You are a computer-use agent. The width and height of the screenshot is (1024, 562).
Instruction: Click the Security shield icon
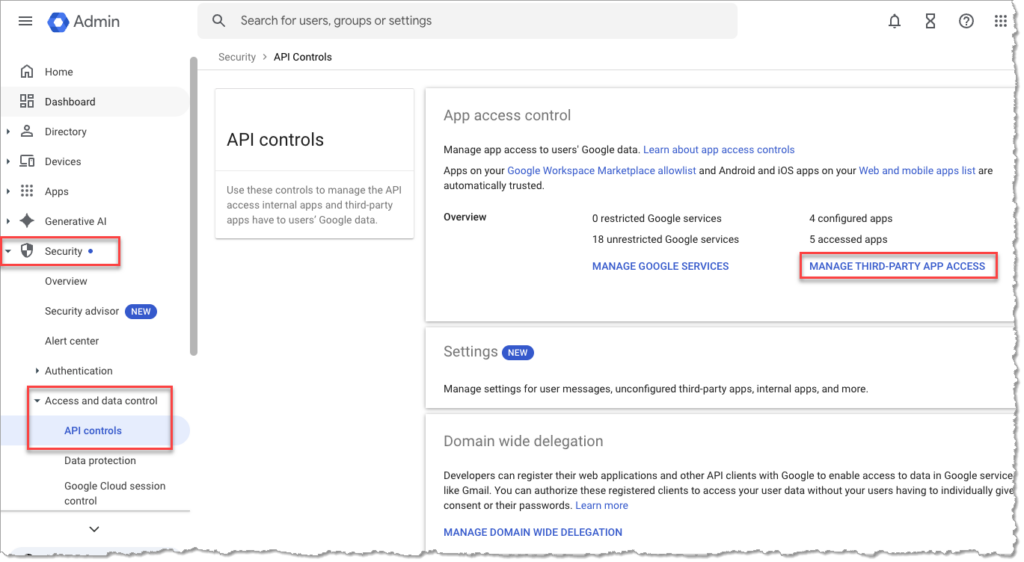(27, 251)
